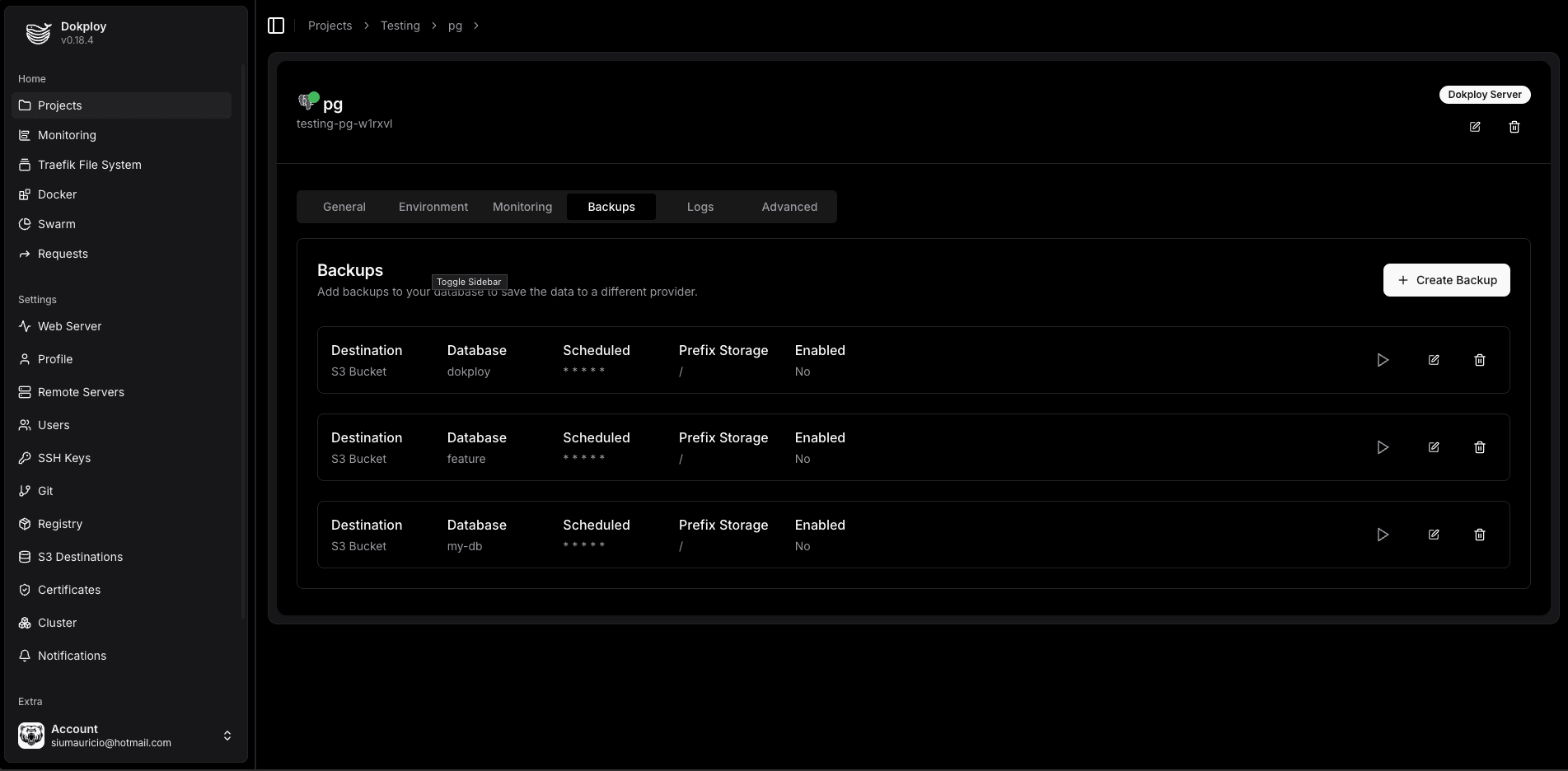Delete the dokploy database backup
Screen dimensions: 1568x771
[1480, 360]
